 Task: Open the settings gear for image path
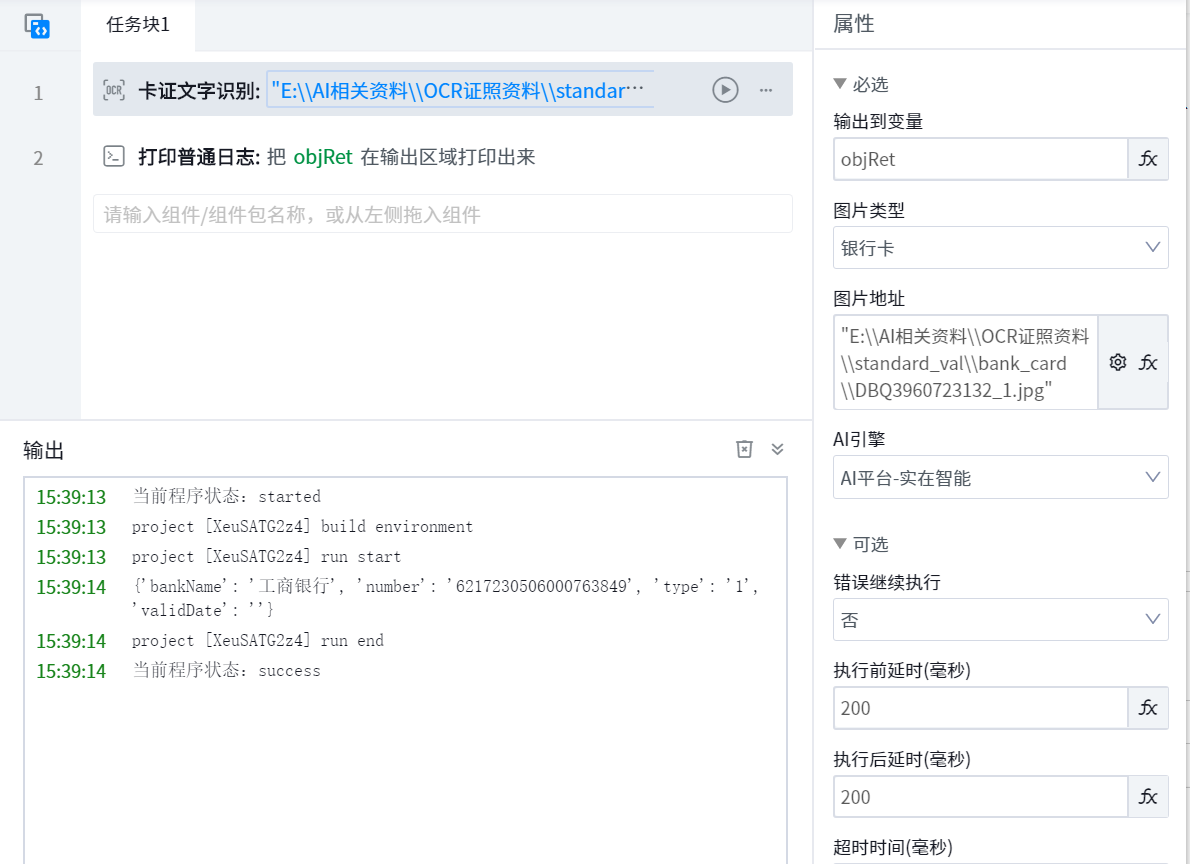[1118, 362]
